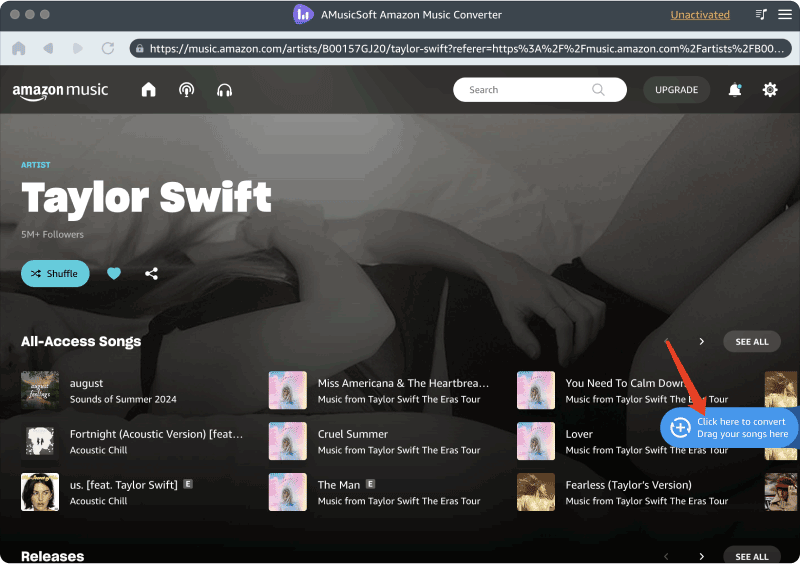The height and width of the screenshot is (564, 800).
Task: Open You Need To Calm Down thumbnail
Action: [536, 390]
